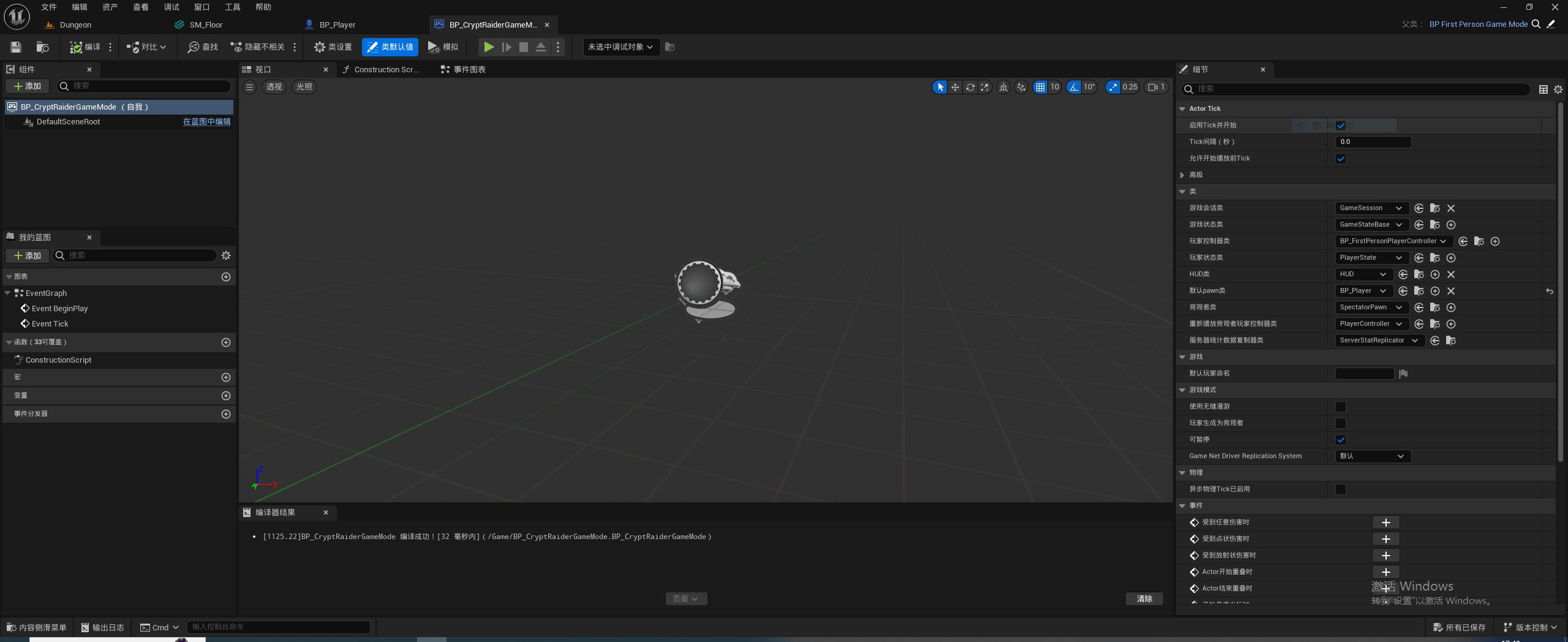The height and width of the screenshot is (642, 1568).
Task: Click the camera speed button
Action: tap(1156, 87)
